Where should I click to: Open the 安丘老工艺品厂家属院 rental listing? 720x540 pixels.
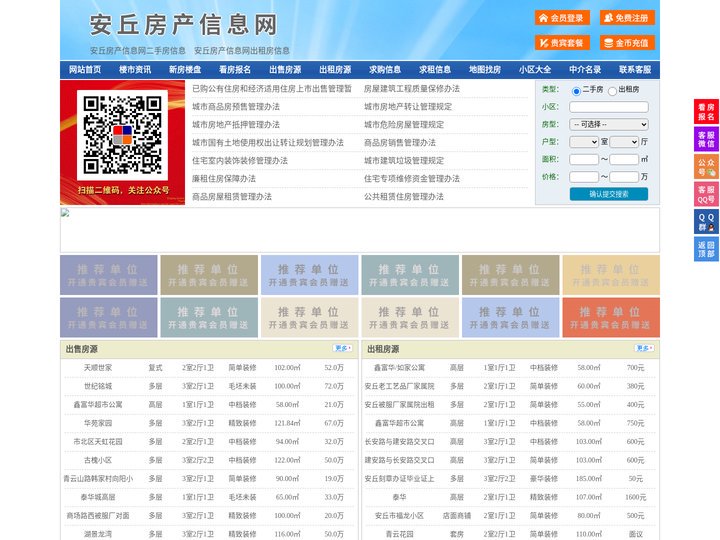399,386
